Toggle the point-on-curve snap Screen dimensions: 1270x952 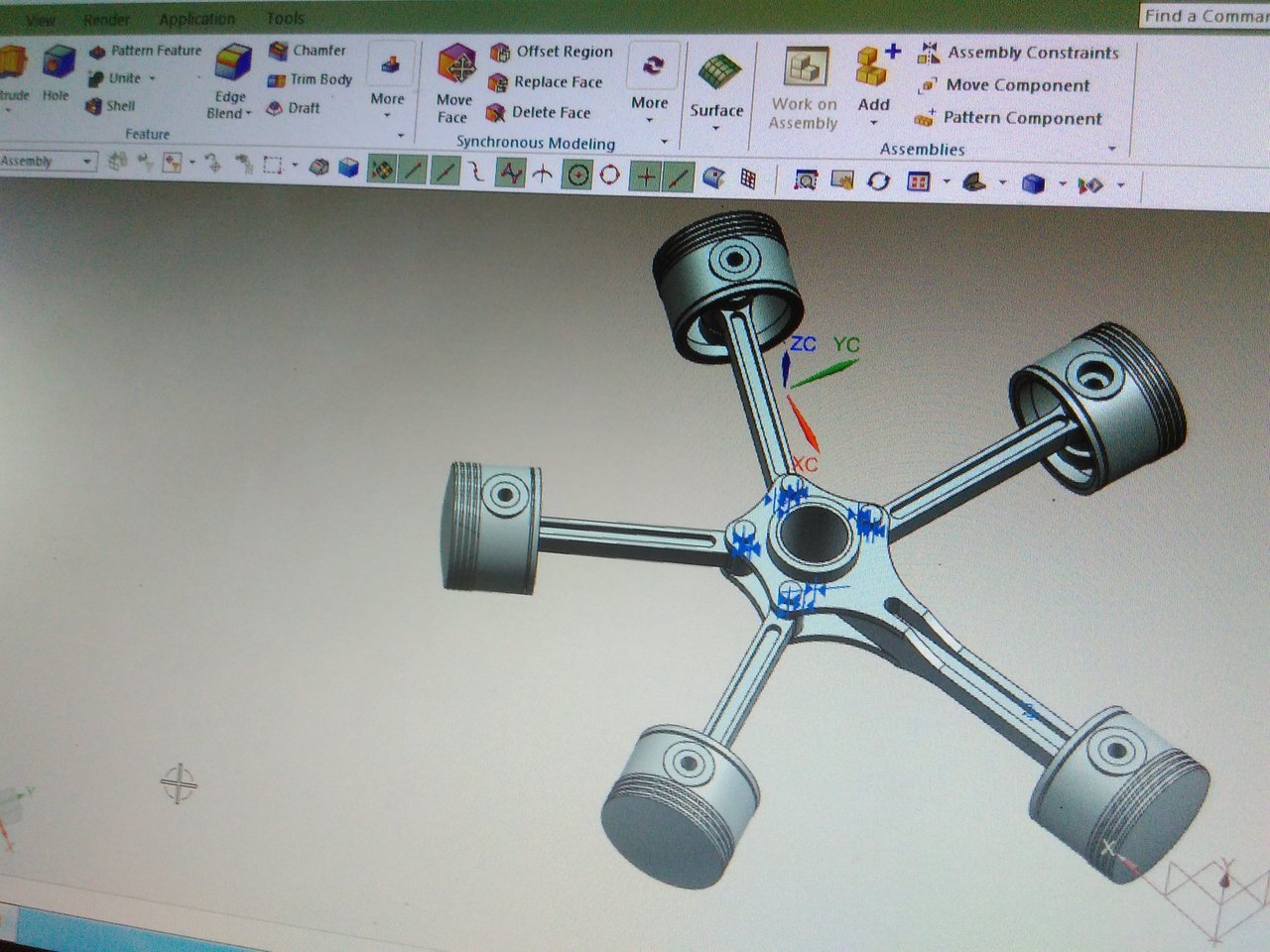[x=679, y=177]
